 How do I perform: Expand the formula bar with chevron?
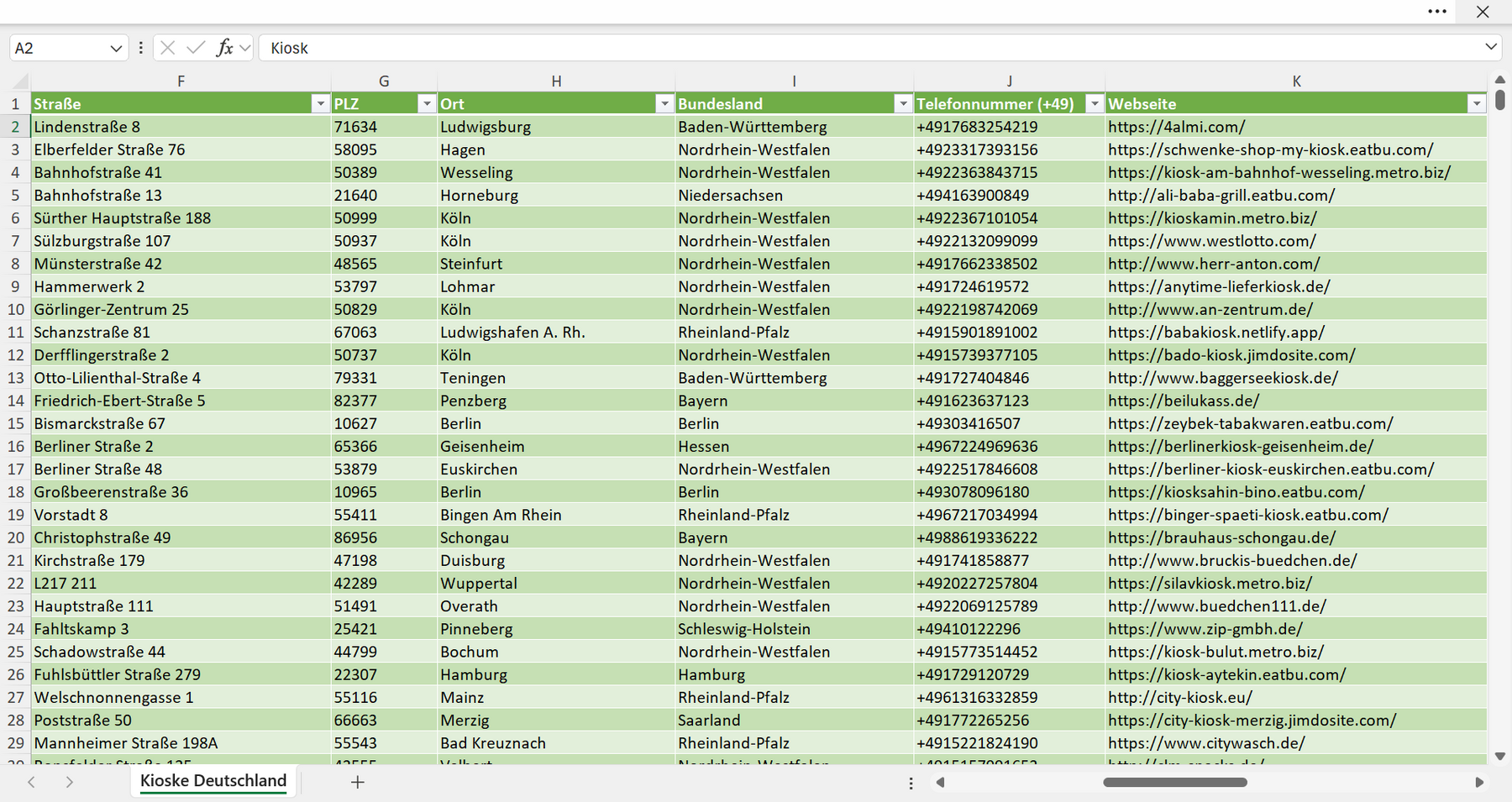[x=1491, y=47]
